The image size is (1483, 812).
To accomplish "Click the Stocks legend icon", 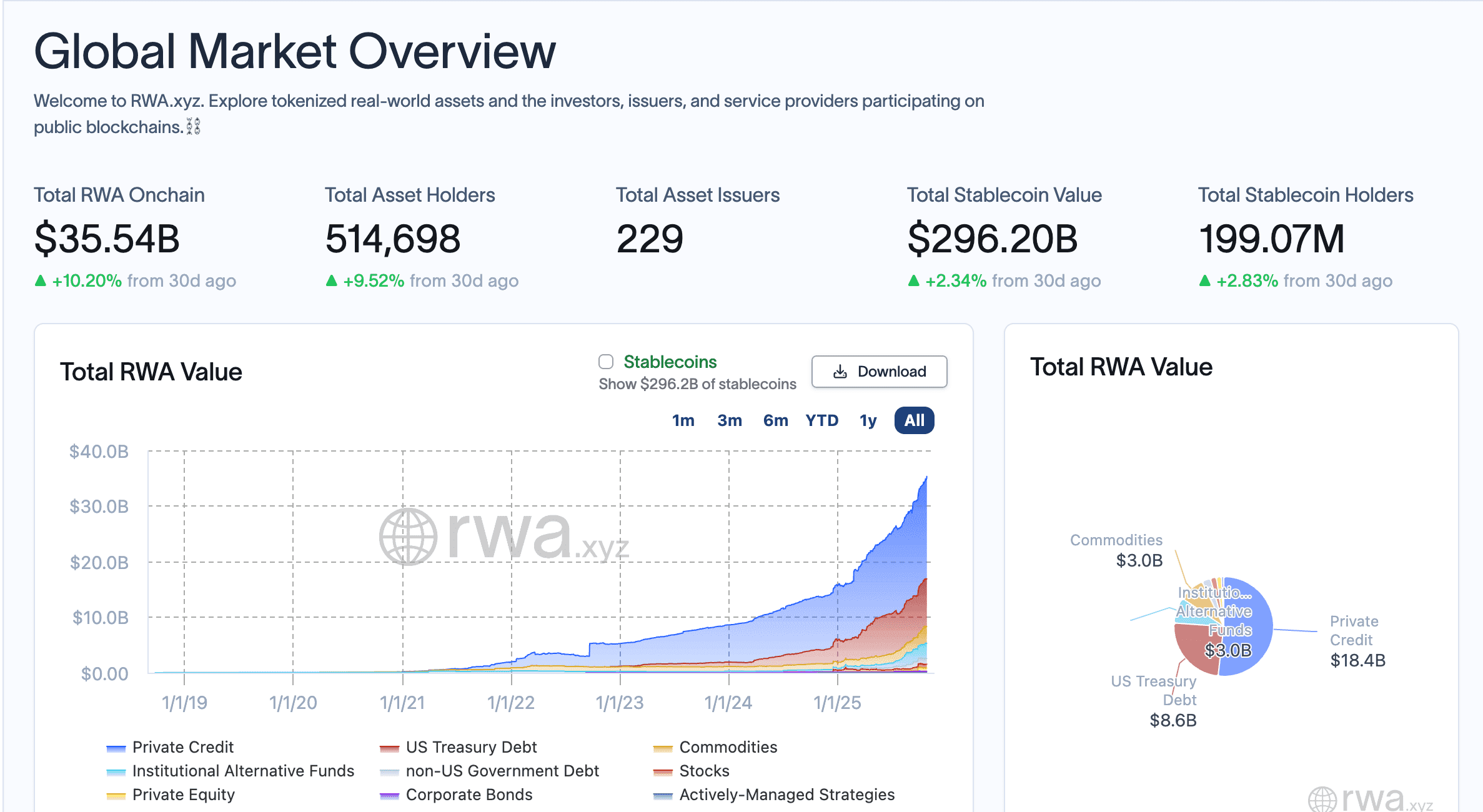I will pos(662,771).
